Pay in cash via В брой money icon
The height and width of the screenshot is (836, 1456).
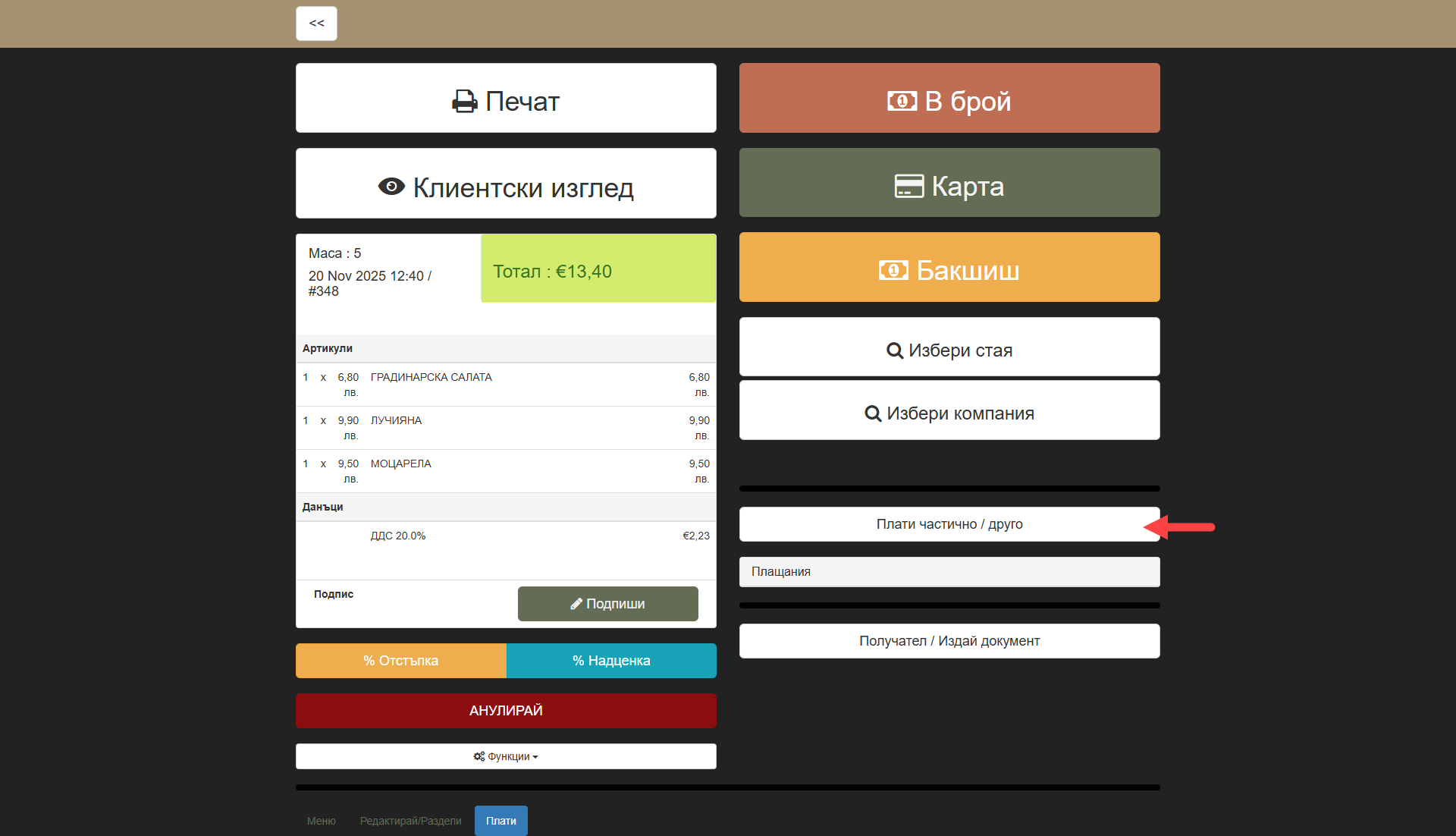(902, 101)
